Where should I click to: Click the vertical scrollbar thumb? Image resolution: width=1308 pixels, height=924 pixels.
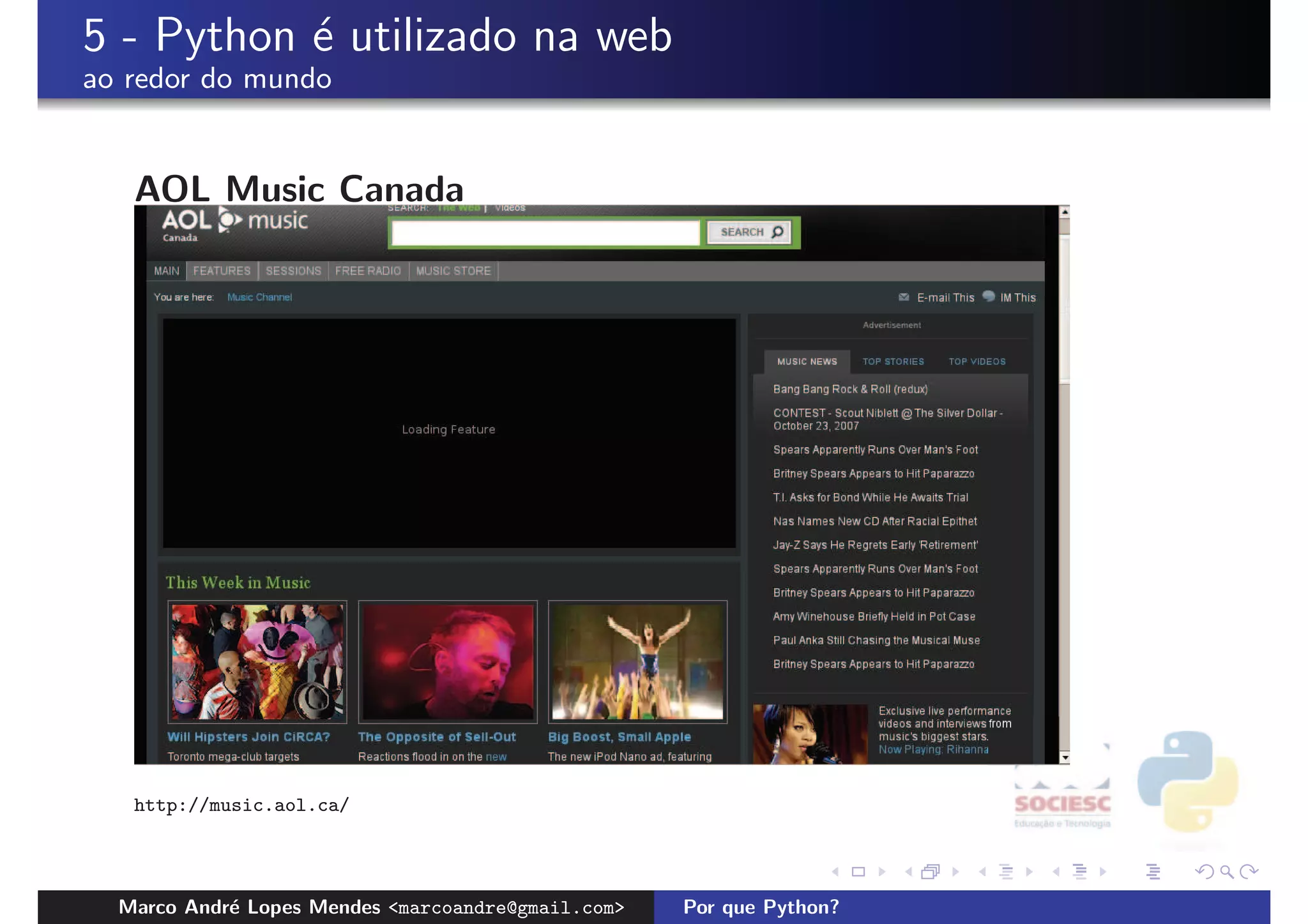(1064, 310)
